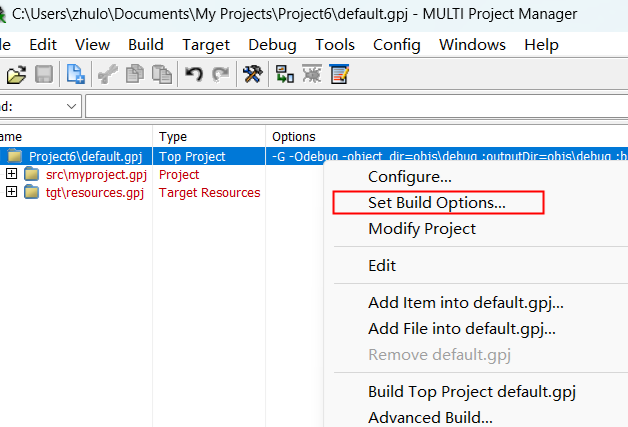Image resolution: width=628 pixels, height=427 pixels.
Task: Click the Redo arrow icon
Action: 220,75
